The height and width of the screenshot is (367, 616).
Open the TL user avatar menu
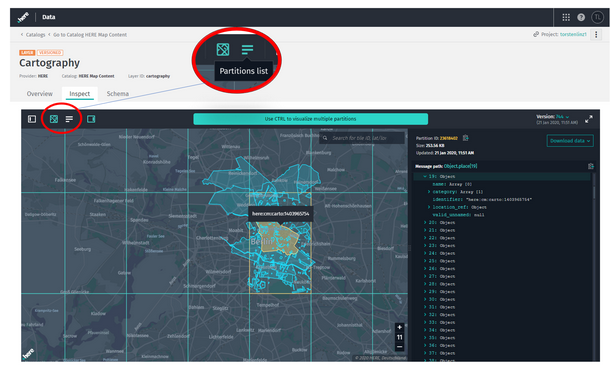597,17
